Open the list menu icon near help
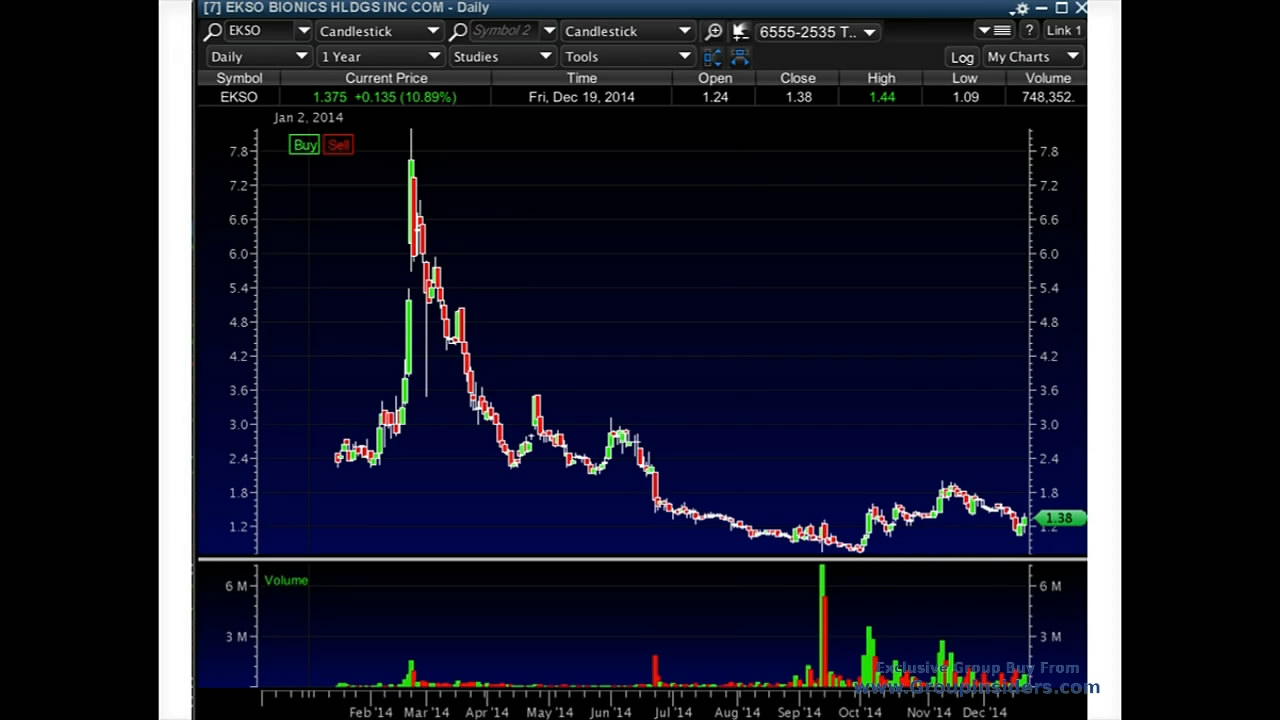This screenshot has height=720, width=1280. [x=994, y=31]
